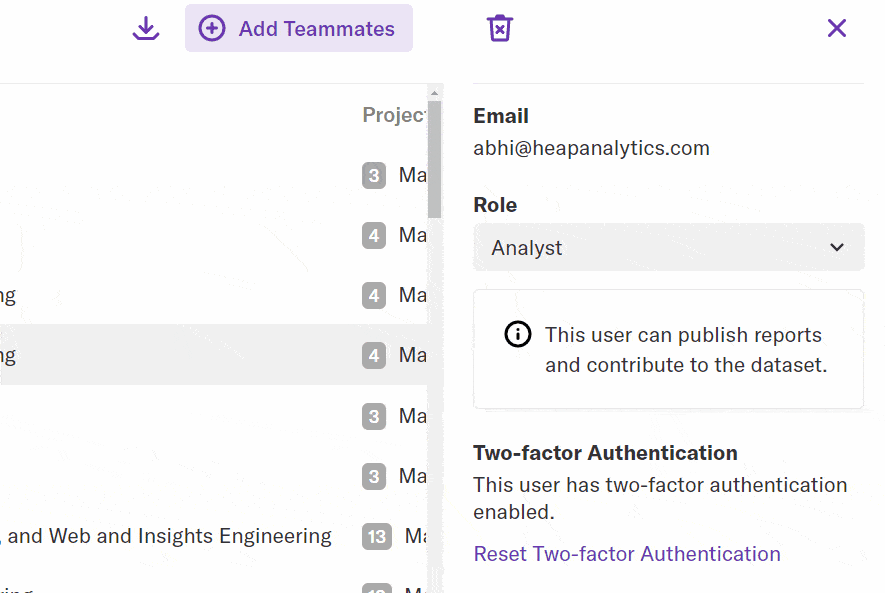
Task: Click the role description info box
Action: coord(668,349)
